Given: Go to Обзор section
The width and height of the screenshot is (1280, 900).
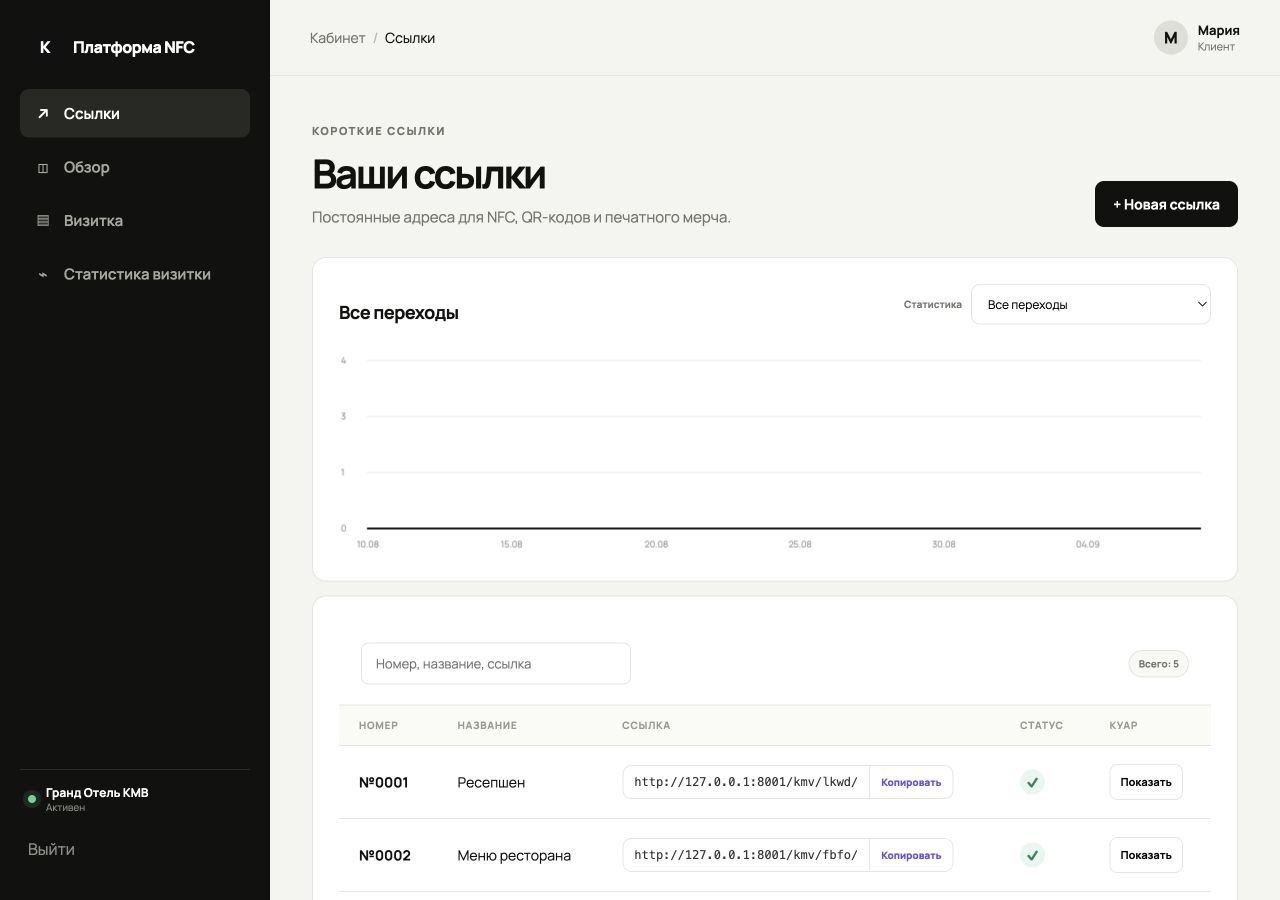Looking at the screenshot, I should 135,167.
